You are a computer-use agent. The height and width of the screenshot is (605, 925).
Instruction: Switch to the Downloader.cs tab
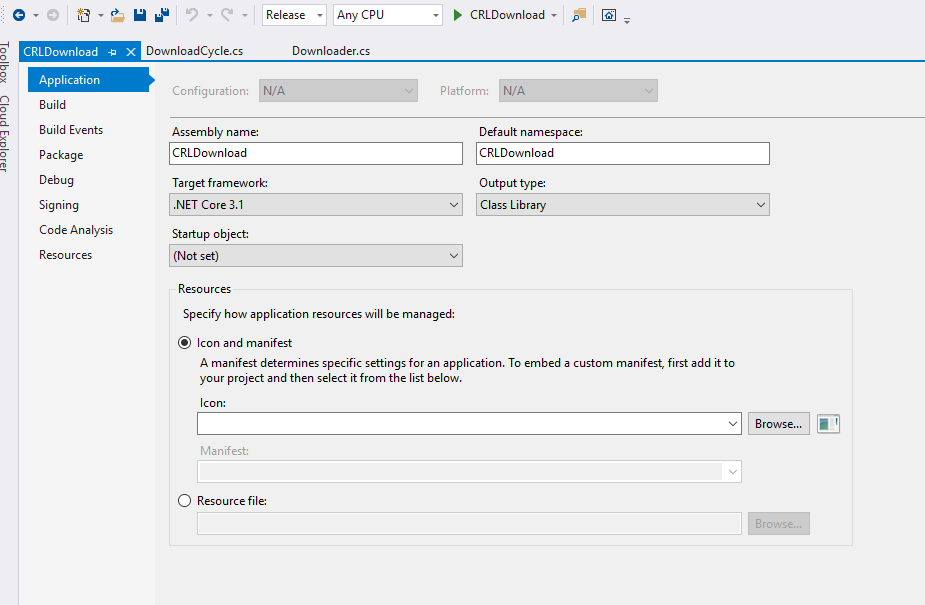(x=331, y=51)
